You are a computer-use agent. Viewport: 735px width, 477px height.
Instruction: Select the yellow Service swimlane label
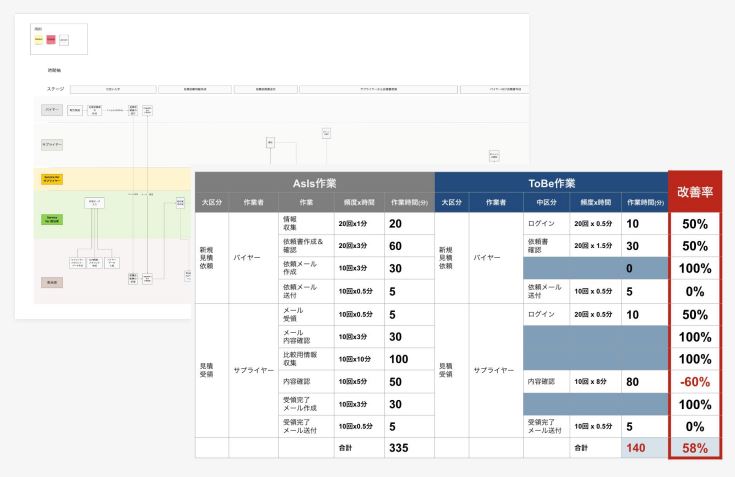52,179
